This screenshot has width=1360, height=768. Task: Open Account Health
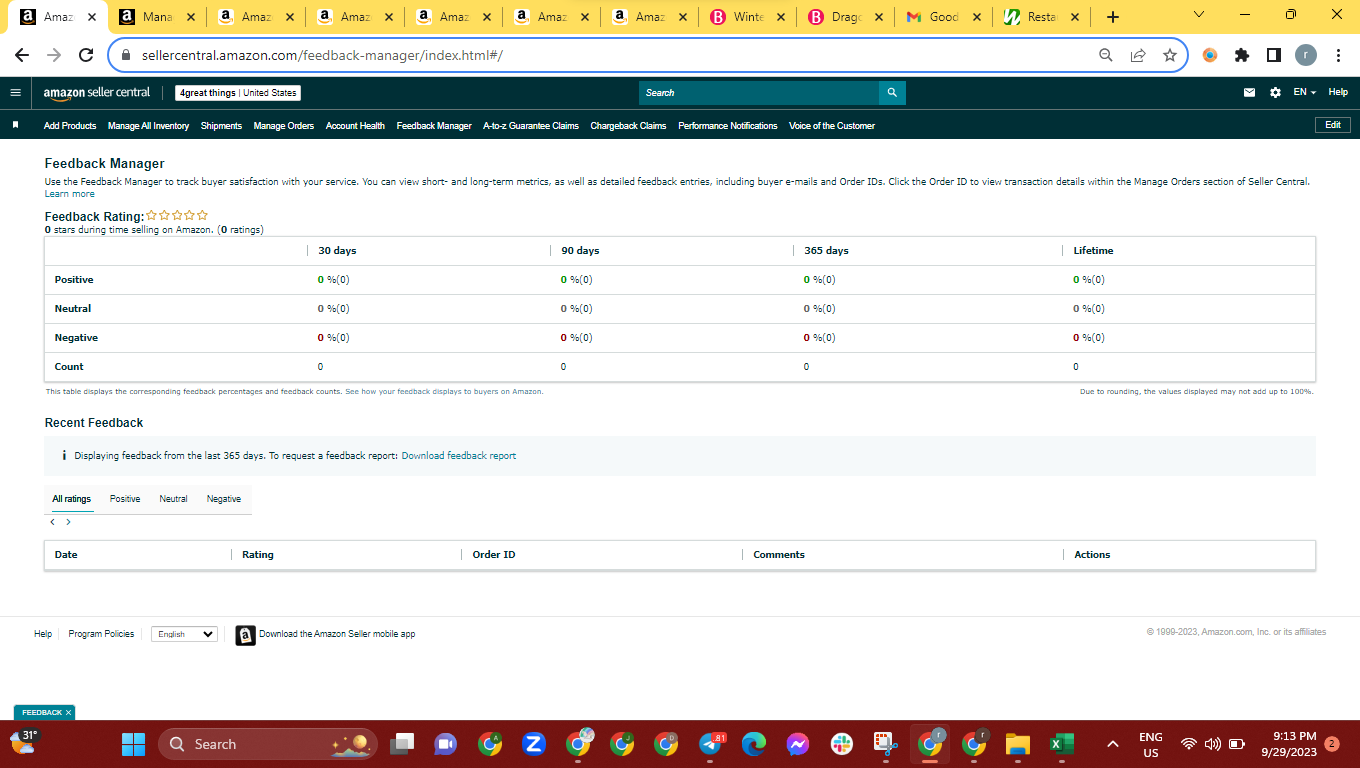pos(355,126)
